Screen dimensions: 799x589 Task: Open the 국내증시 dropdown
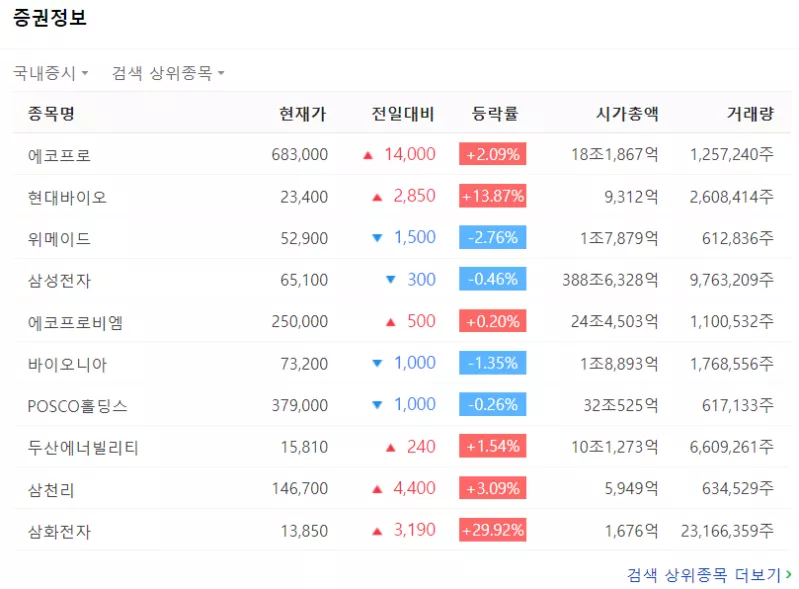50,73
